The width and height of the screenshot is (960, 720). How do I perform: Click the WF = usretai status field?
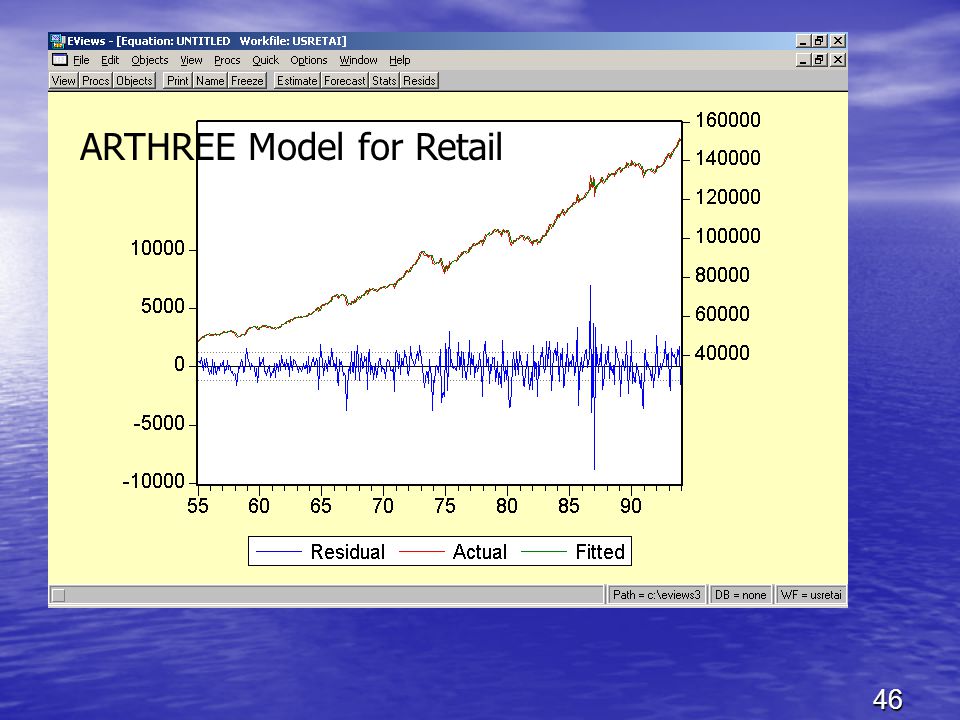[x=811, y=594]
